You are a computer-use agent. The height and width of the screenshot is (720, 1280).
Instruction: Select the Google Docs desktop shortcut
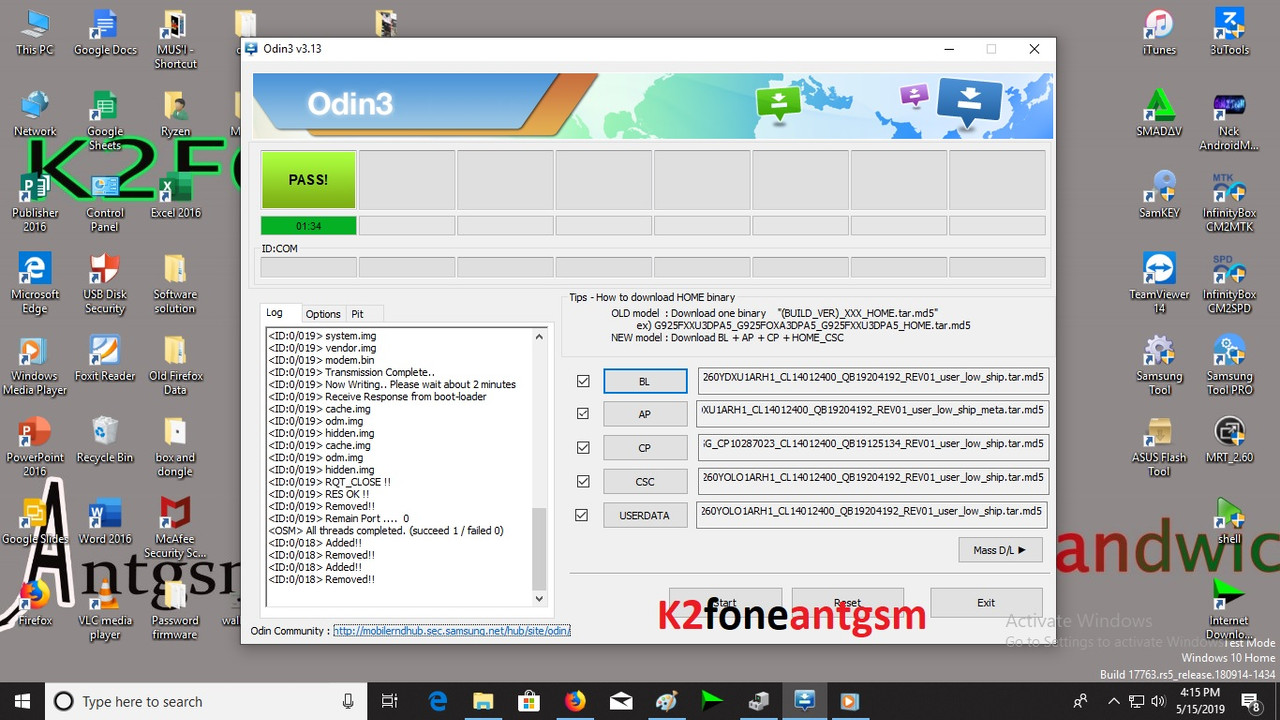tap(105, 32)
